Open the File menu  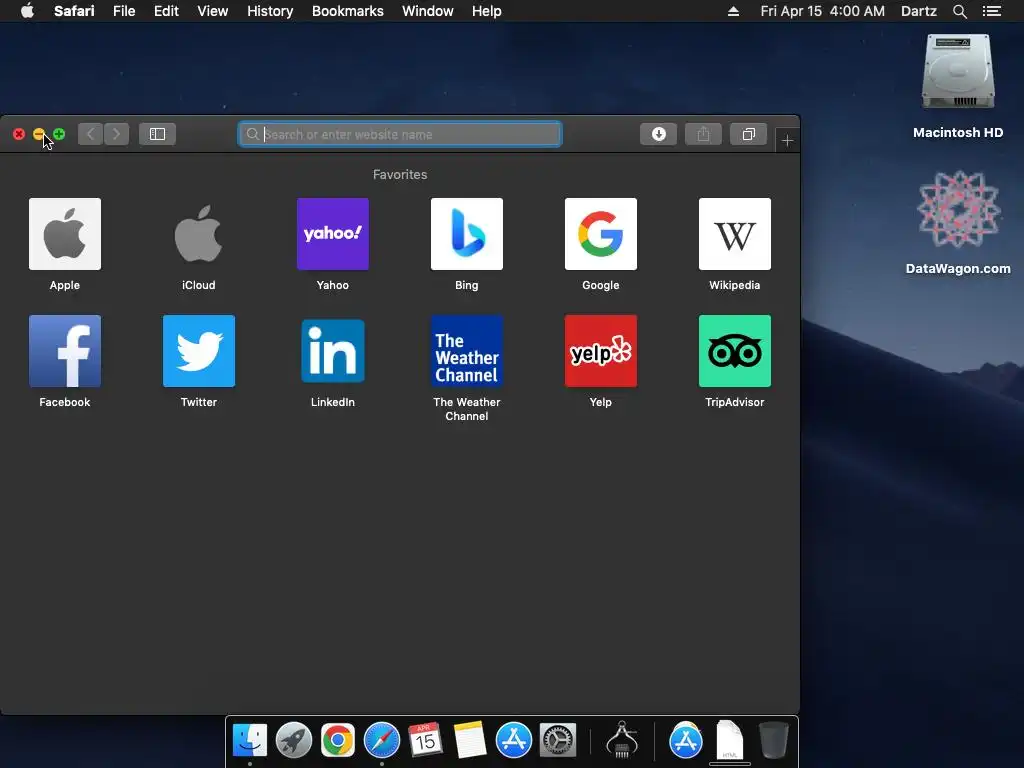123,11
